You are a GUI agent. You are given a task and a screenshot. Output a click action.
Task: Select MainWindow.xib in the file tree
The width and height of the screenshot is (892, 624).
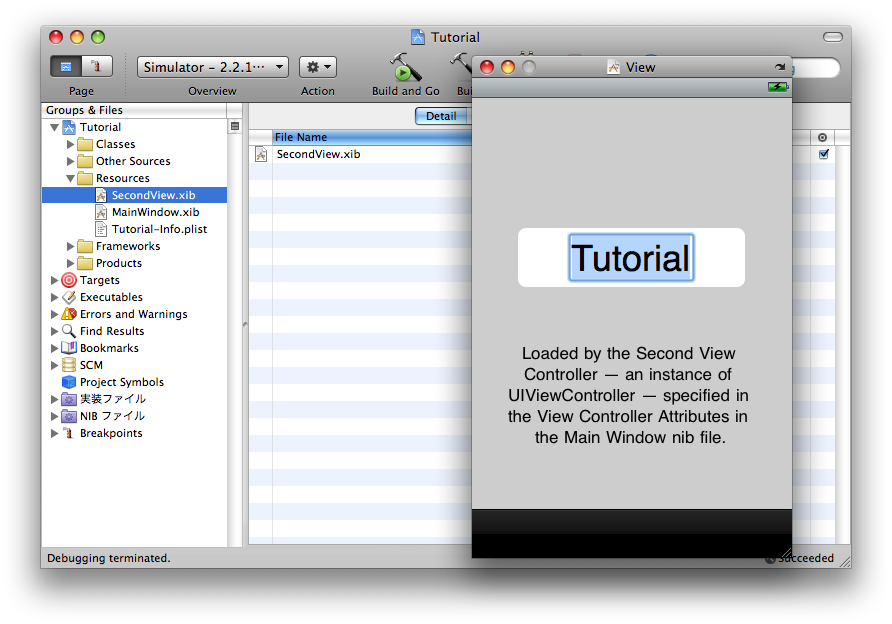coord(154,212)
